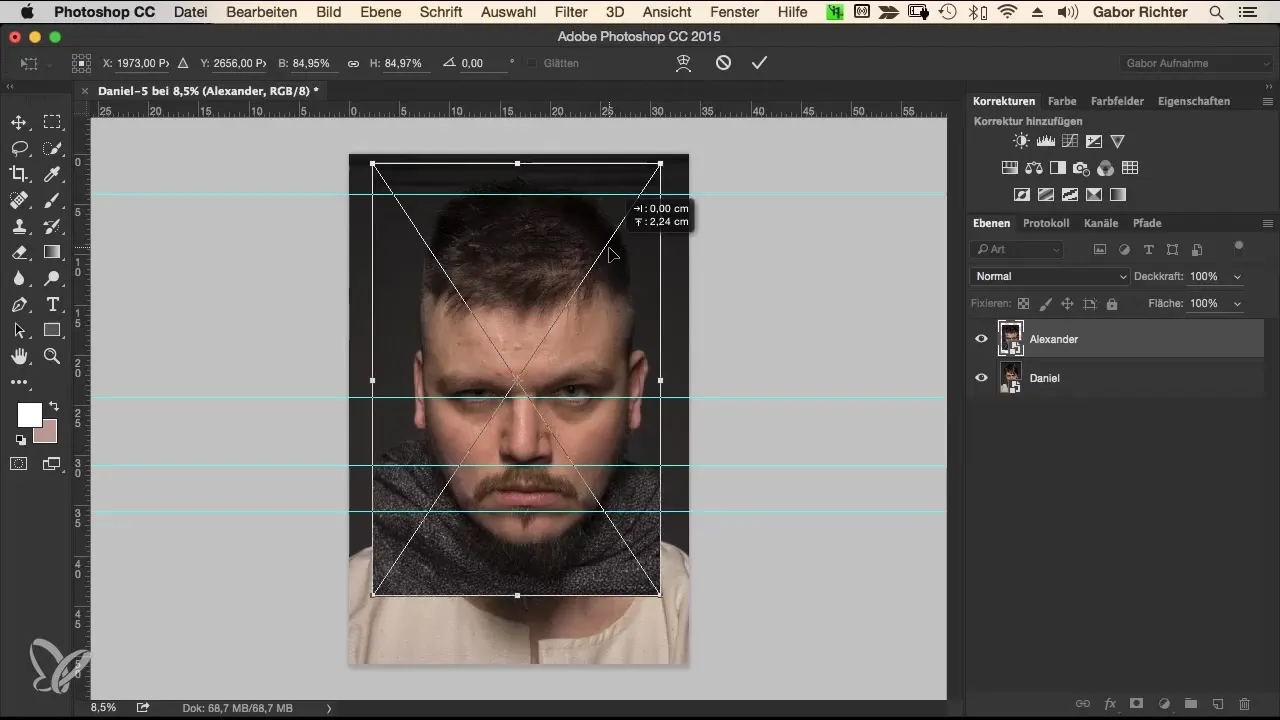Image resolution: width=1280 pixels, height=720 pixels.
Task: Select the Clone Stamp tool
Action: (19, 226)
